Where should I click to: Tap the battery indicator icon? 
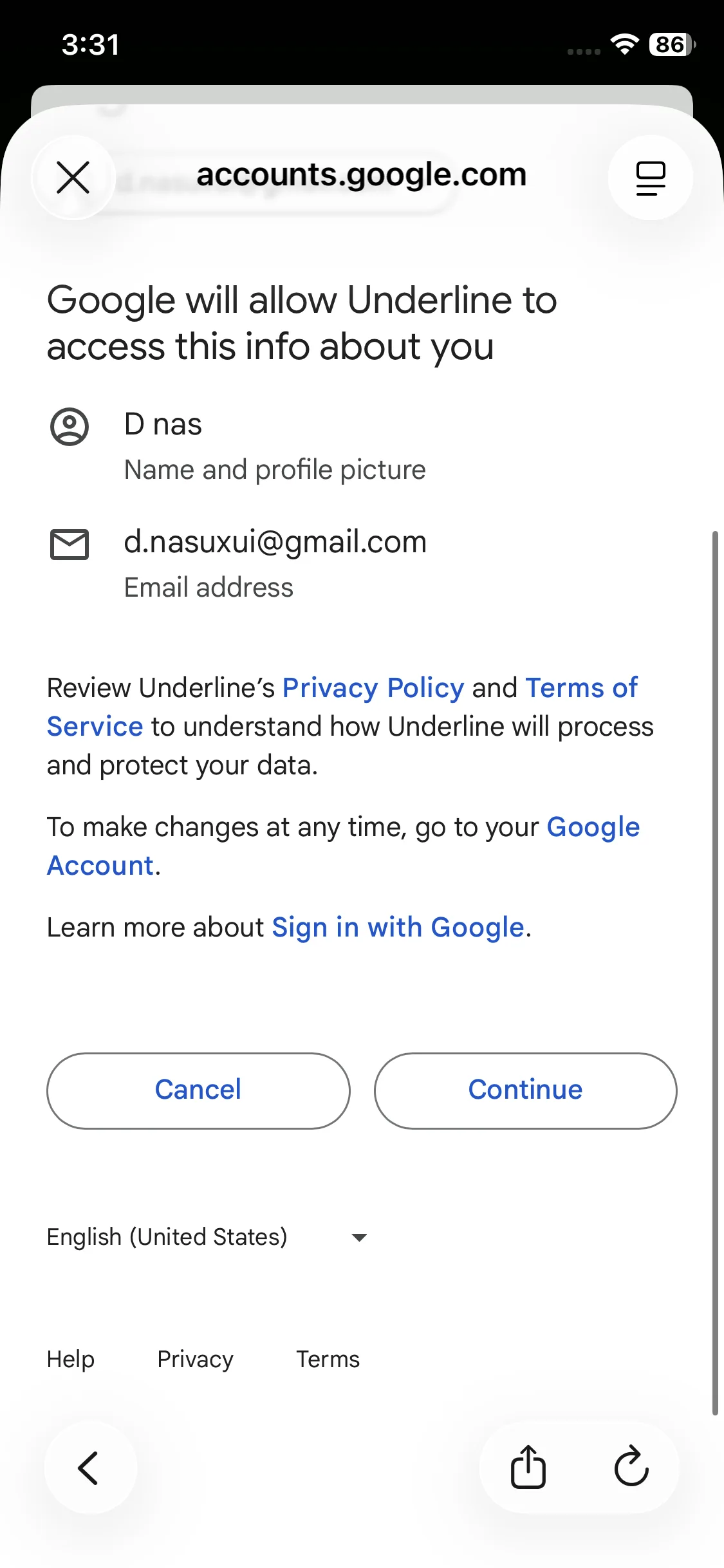(x=671, y=44)
